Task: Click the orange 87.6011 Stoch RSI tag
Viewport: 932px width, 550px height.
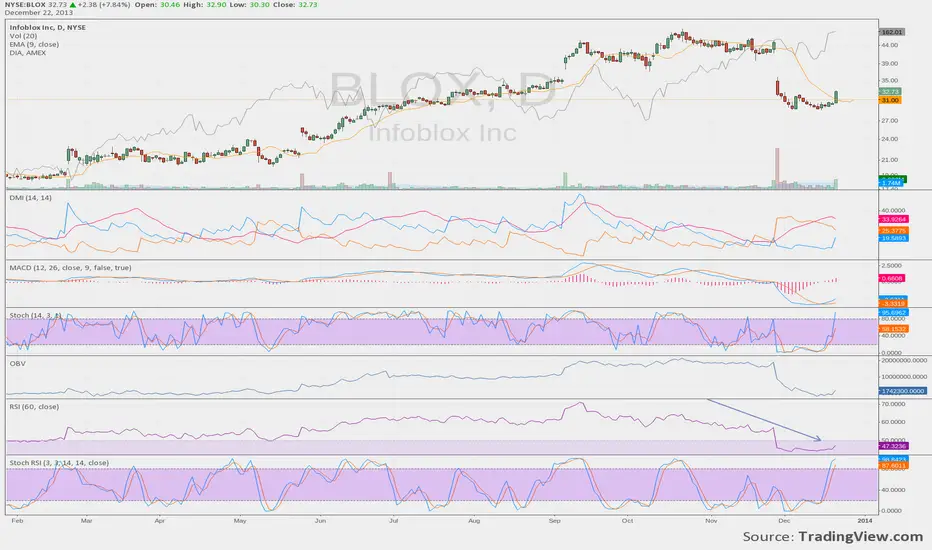Action: point(893,466)
